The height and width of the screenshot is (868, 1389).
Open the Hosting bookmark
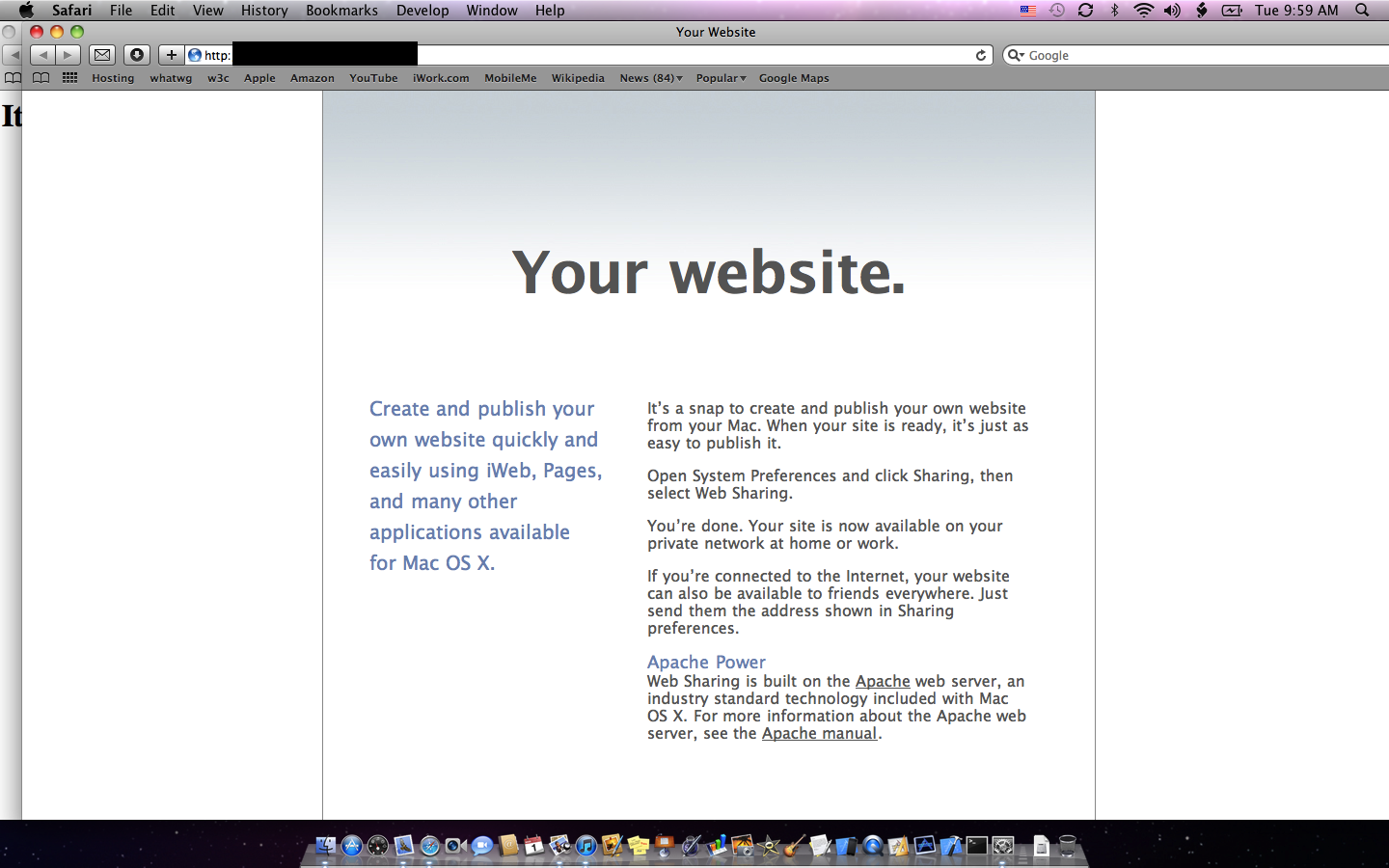pyautogui.click(x=113, y=78)
